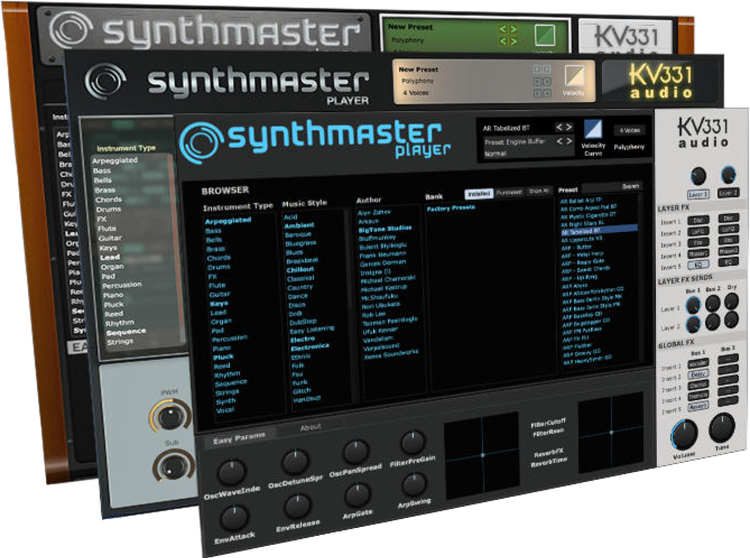Screen dimensions: 750x558
Task: Click the Show All bank button
Action: pos(538,193)
